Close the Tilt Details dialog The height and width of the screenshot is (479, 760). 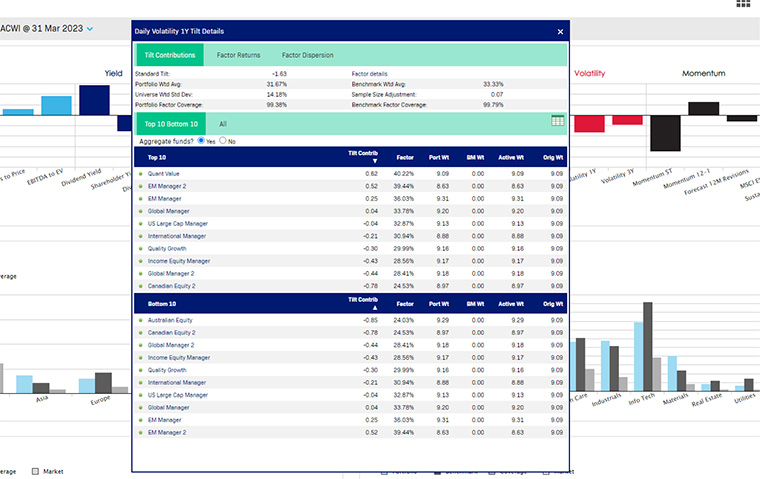coord(560,32)
